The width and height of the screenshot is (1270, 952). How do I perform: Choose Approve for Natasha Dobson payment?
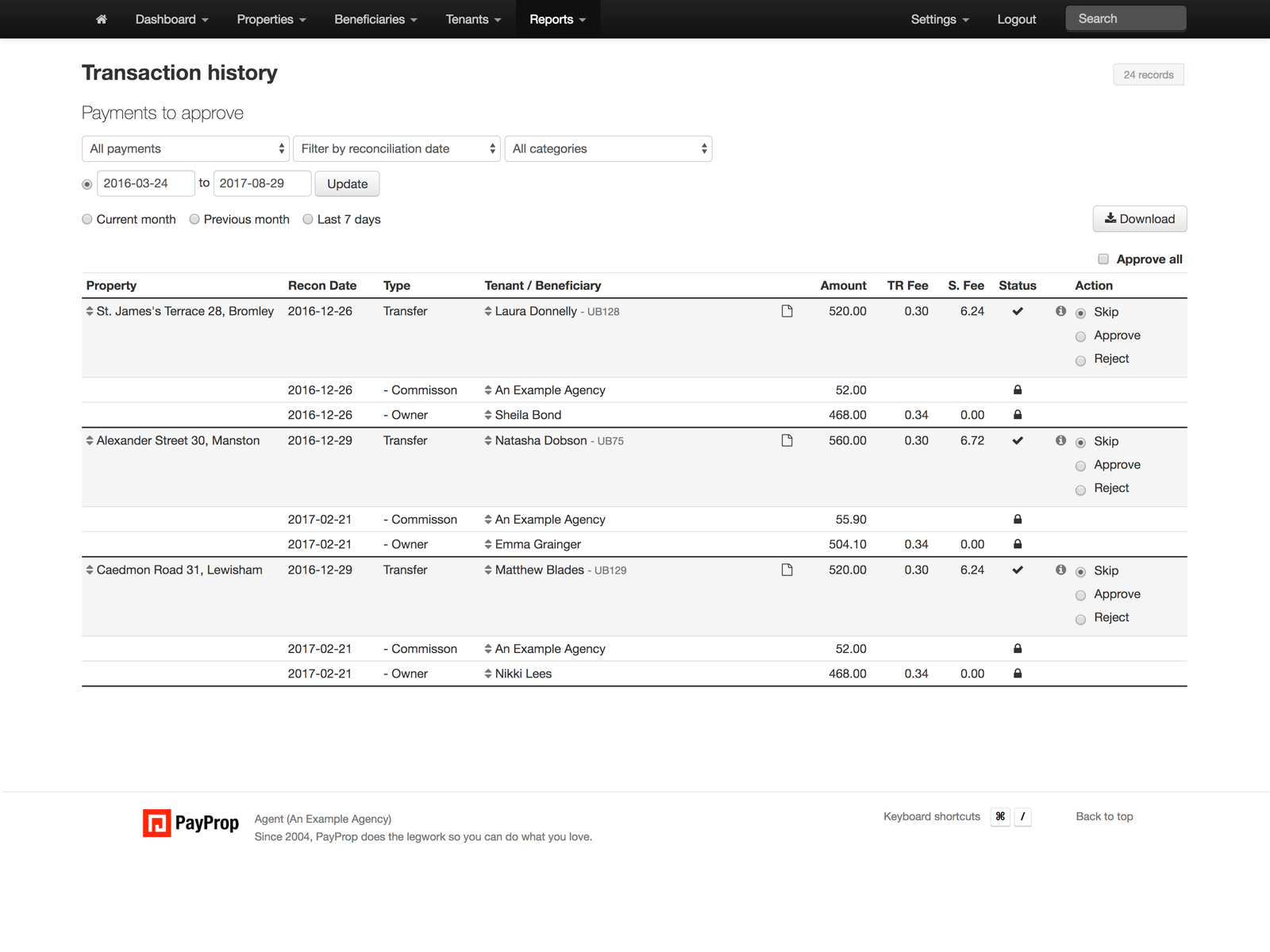(1080, 466)
